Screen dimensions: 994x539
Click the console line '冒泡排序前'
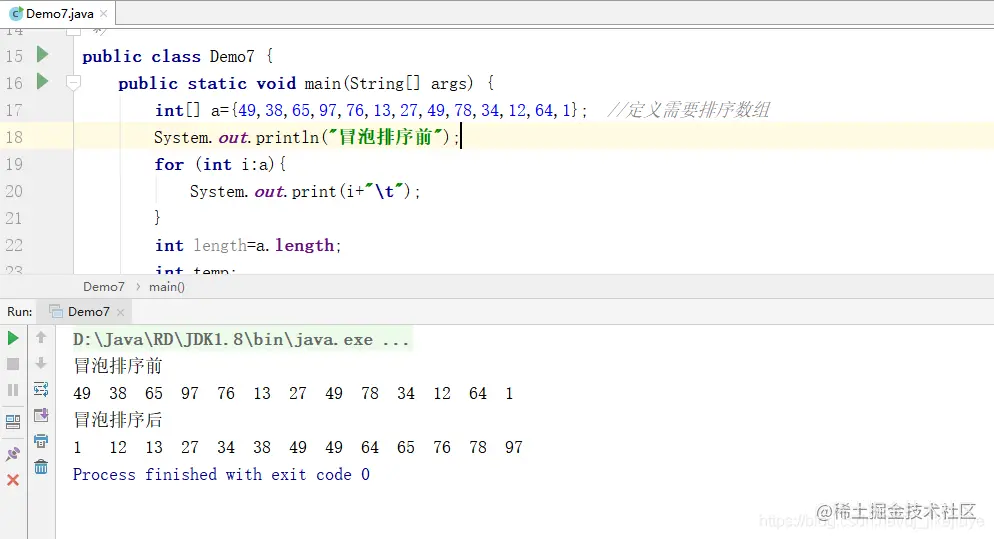(118, 366)
